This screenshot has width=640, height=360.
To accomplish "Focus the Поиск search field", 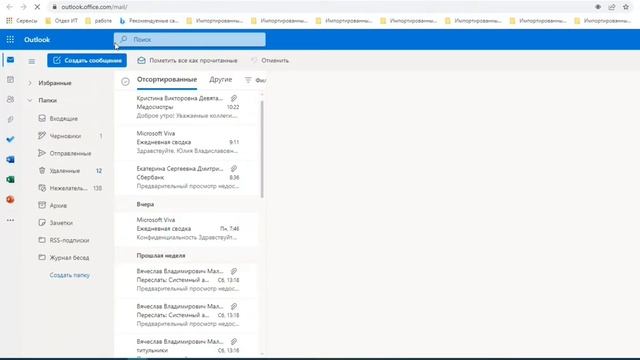I will click(190, 39).
